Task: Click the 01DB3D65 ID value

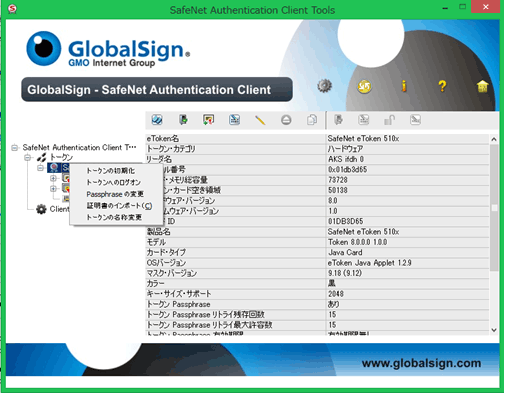Action: tap(345, 221)
